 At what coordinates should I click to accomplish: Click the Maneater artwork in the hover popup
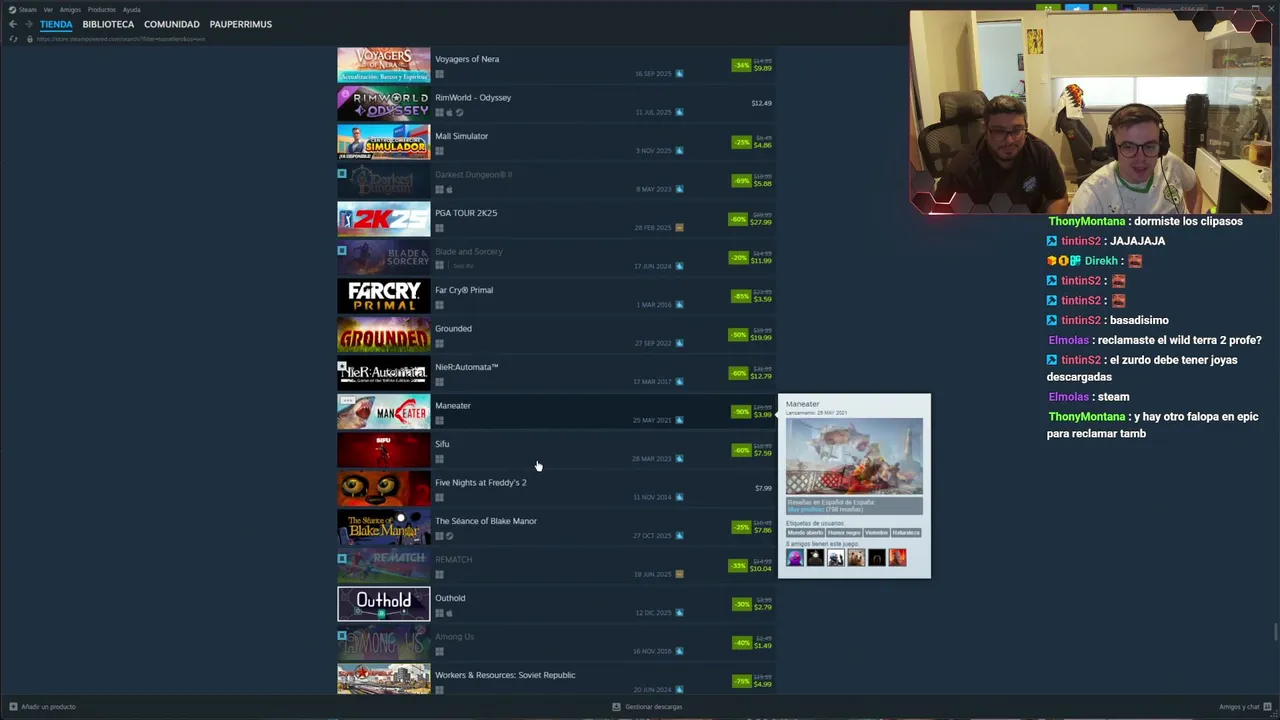(854, 457)
